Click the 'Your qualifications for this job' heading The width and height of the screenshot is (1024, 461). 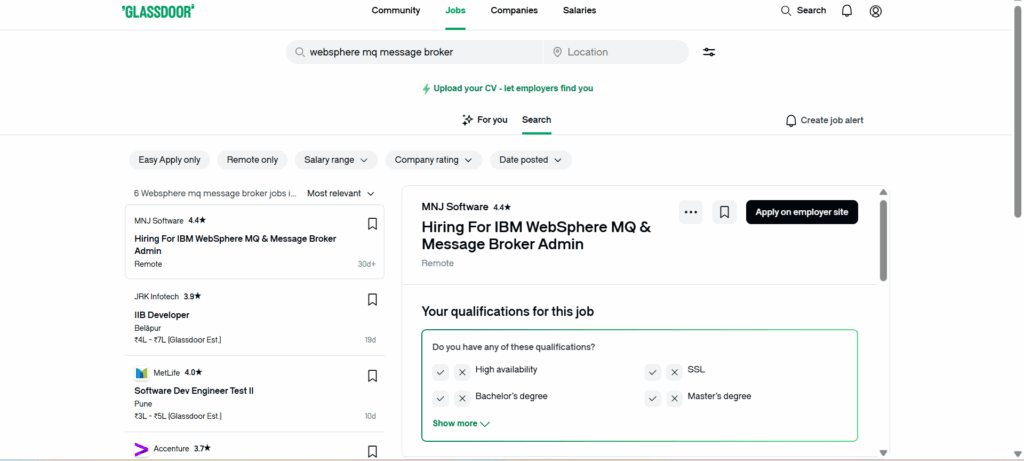tap(508, 312)
